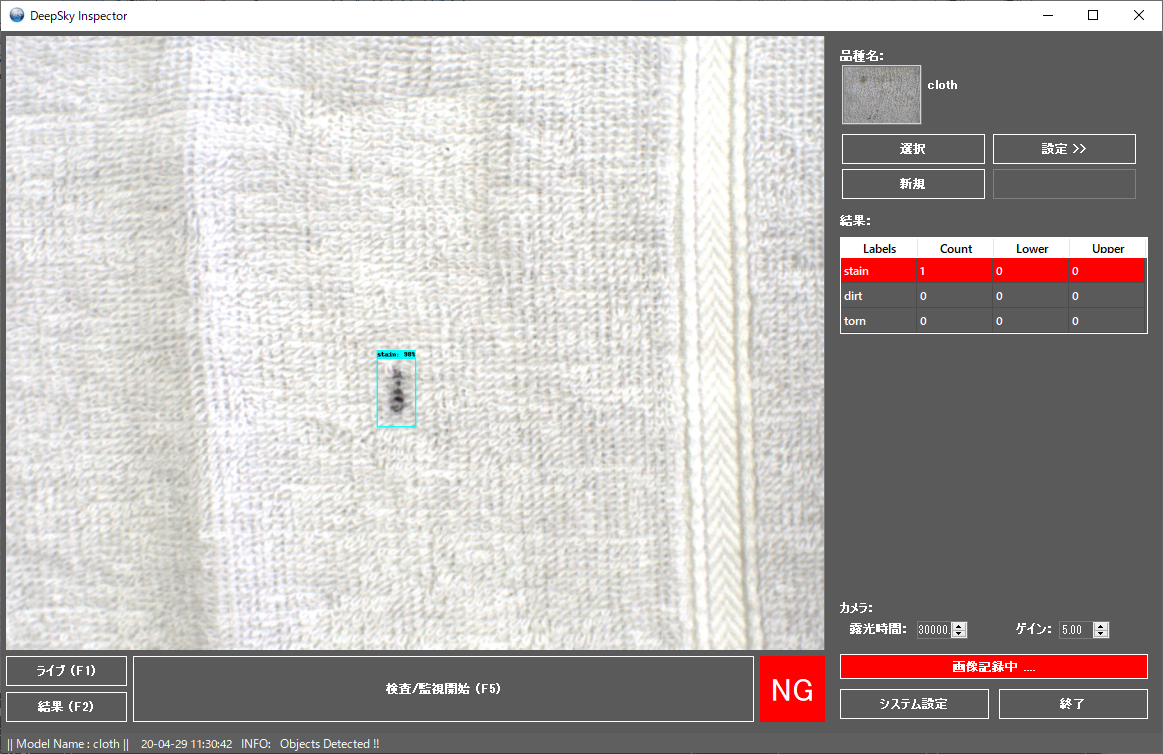
Task: Click the Count column header
Action: pos(955,248)
